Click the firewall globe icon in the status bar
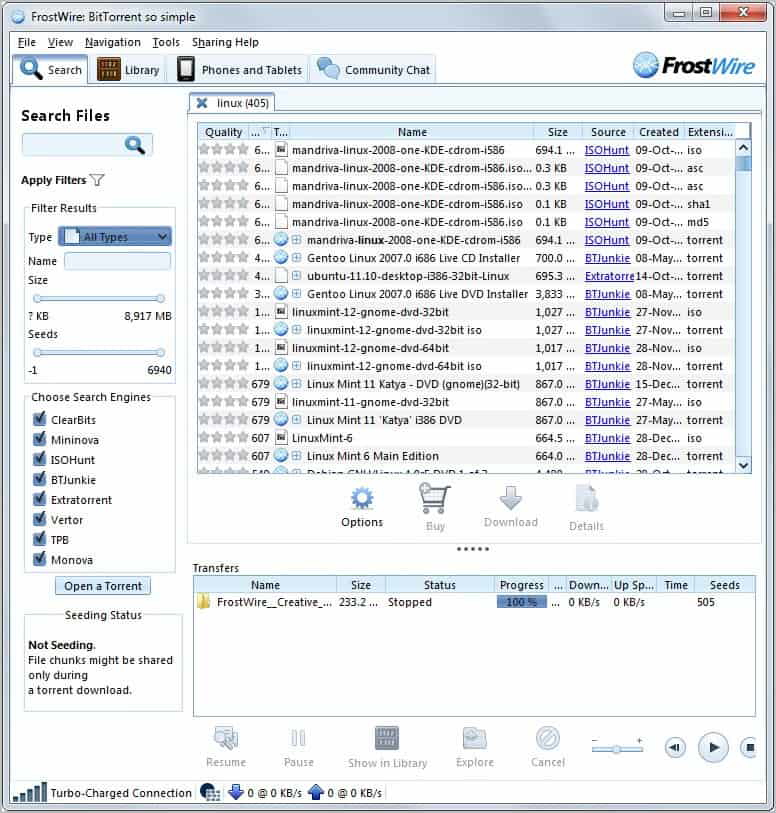The height and width of the screenshot is (813, 776). point(210,792)
